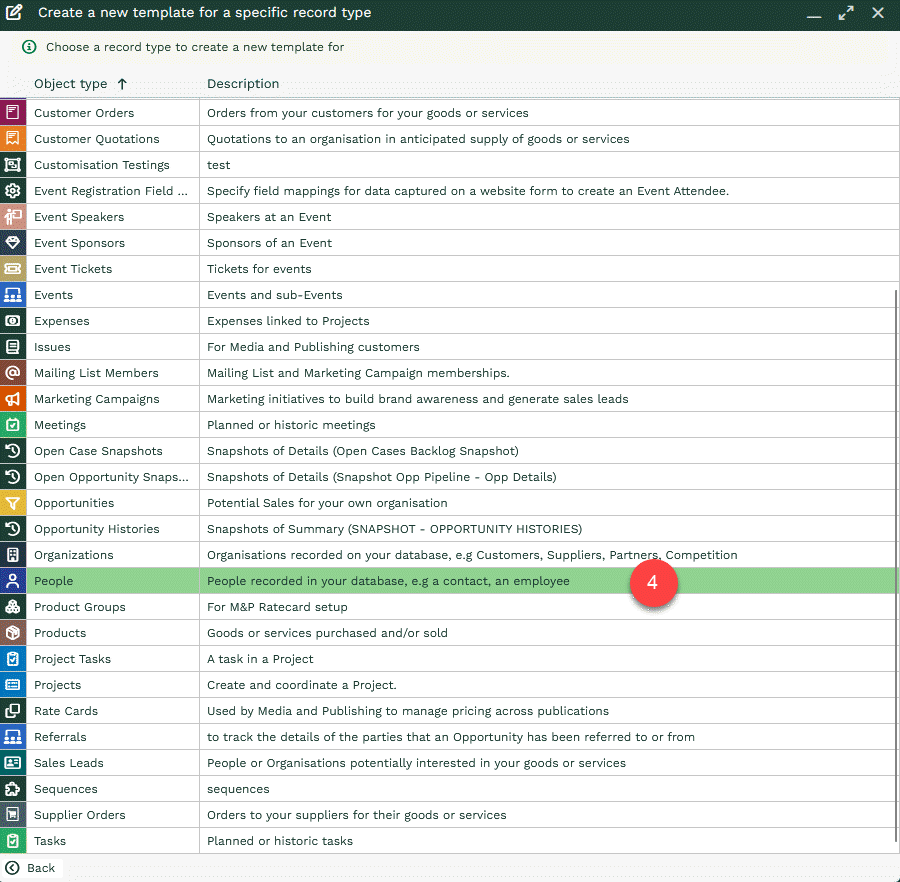Select the Opportunities record type
The height and width of the screenshot is (882, 900).
[449, 503]
